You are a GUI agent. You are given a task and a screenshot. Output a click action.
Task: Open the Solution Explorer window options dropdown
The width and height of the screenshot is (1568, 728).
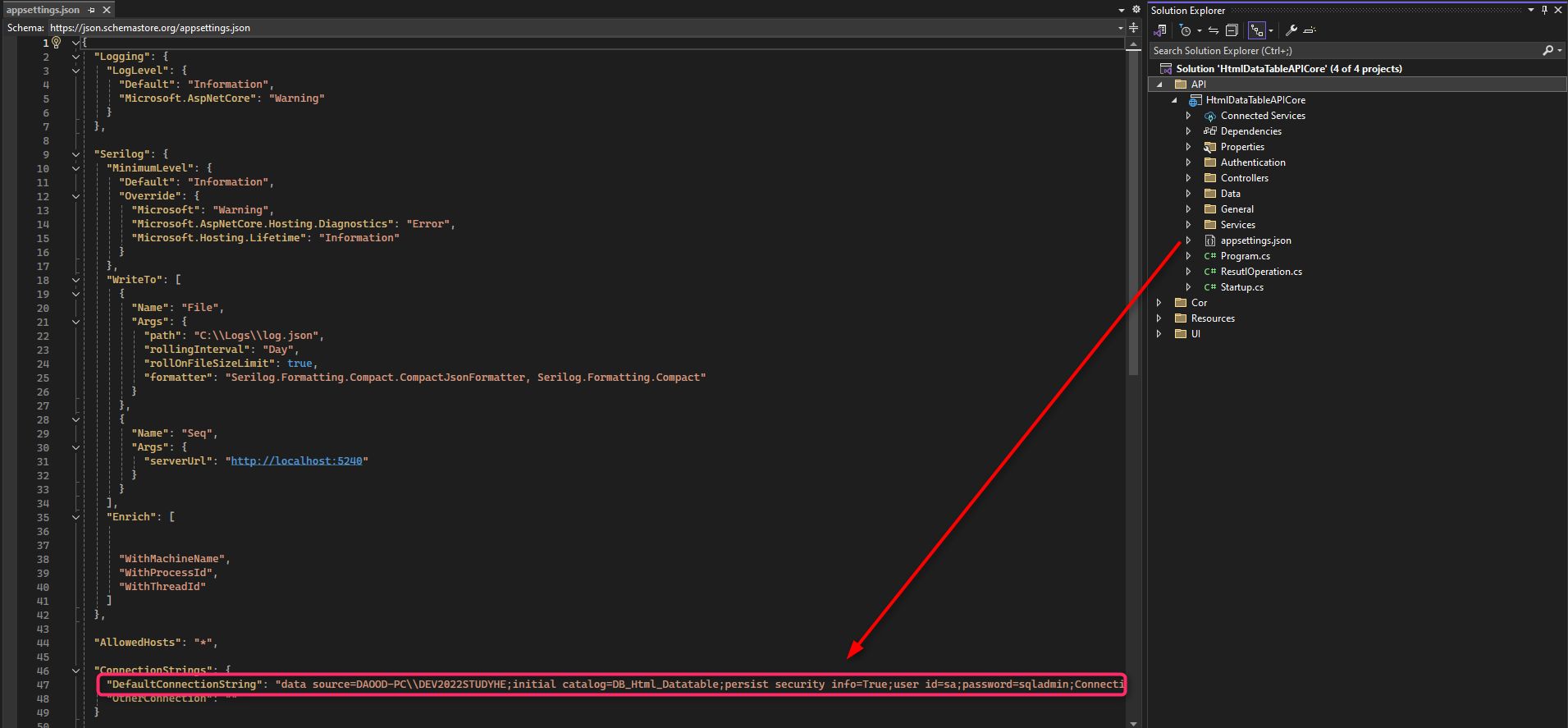tap(1531, 10)
